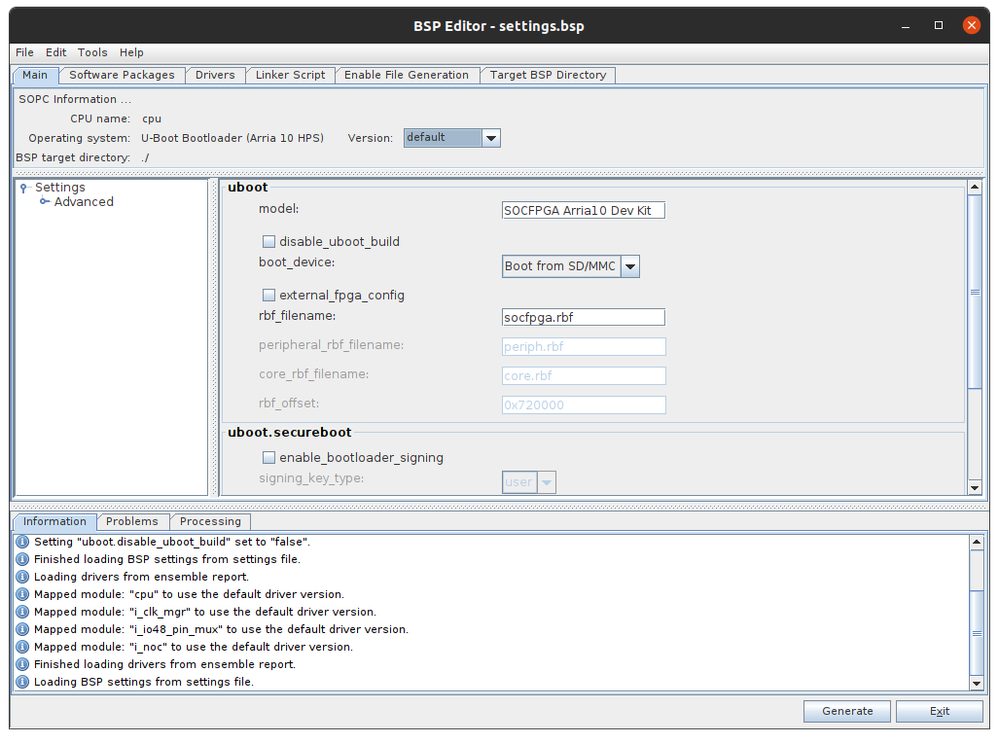The width and height of the screenshot is (999, 738).
Task: Click SOPC Information ... label
Action: [75, 99]
